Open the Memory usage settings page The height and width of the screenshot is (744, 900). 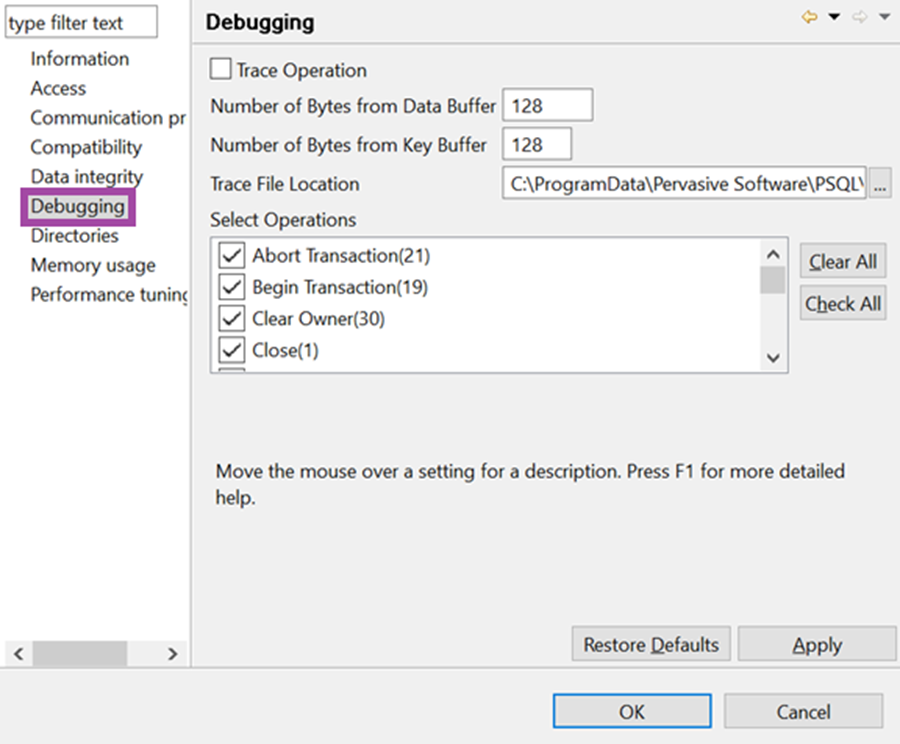[93, 265]
